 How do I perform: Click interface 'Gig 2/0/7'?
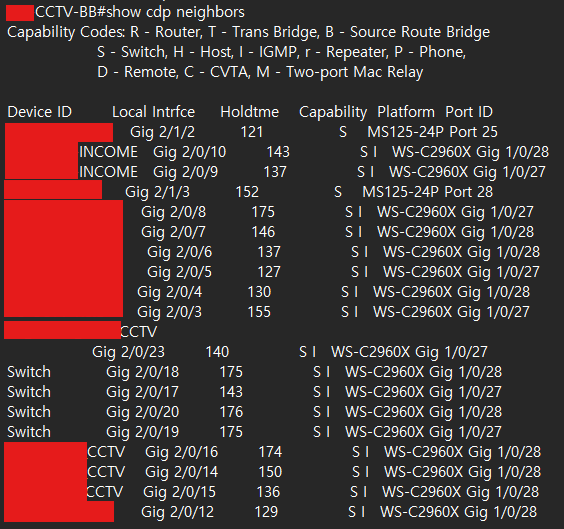pos(173,232)
